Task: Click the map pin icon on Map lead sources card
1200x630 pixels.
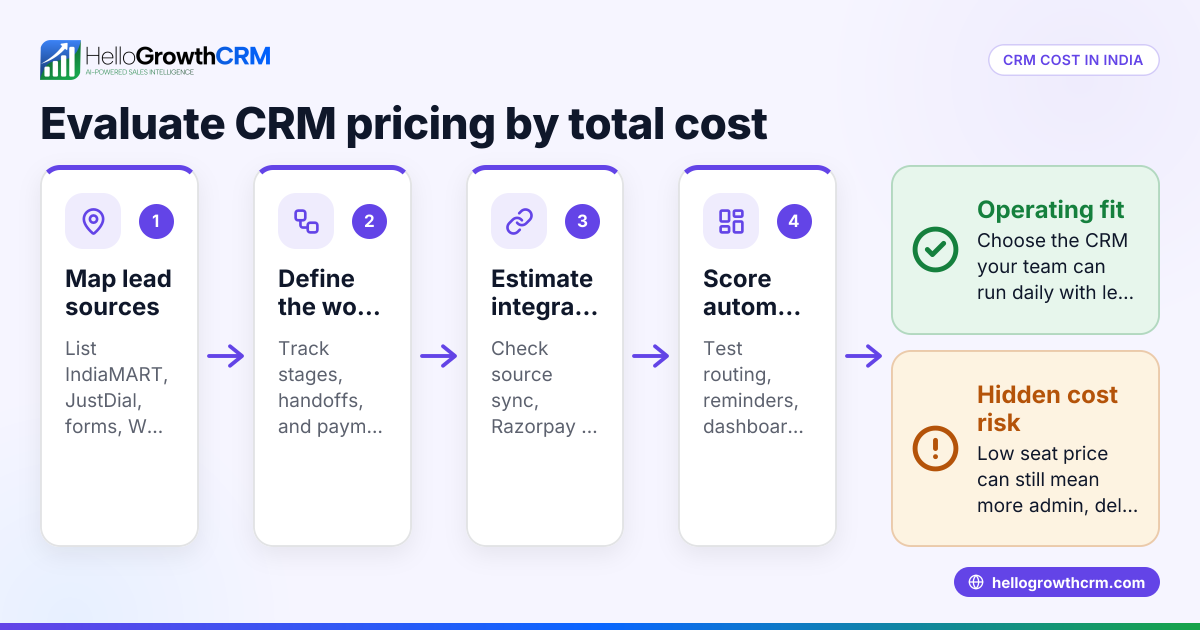Action: click(93, 221)
